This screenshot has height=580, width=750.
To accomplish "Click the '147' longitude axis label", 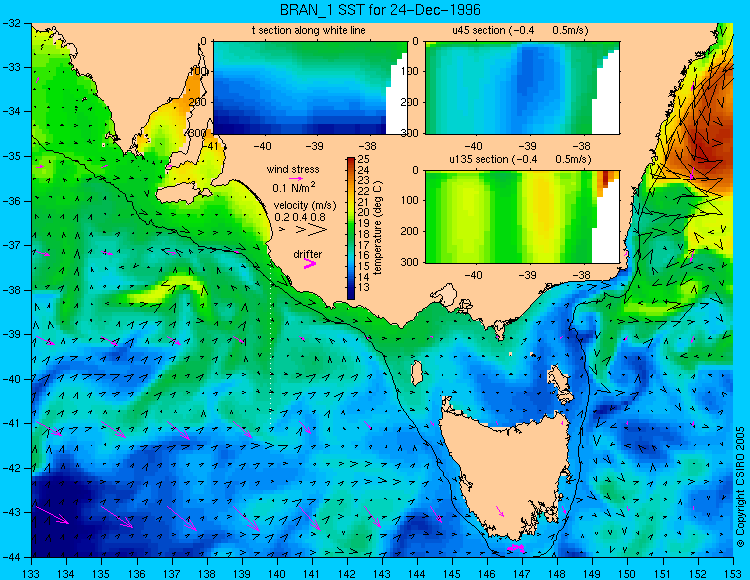I will (x=522, y=573).
